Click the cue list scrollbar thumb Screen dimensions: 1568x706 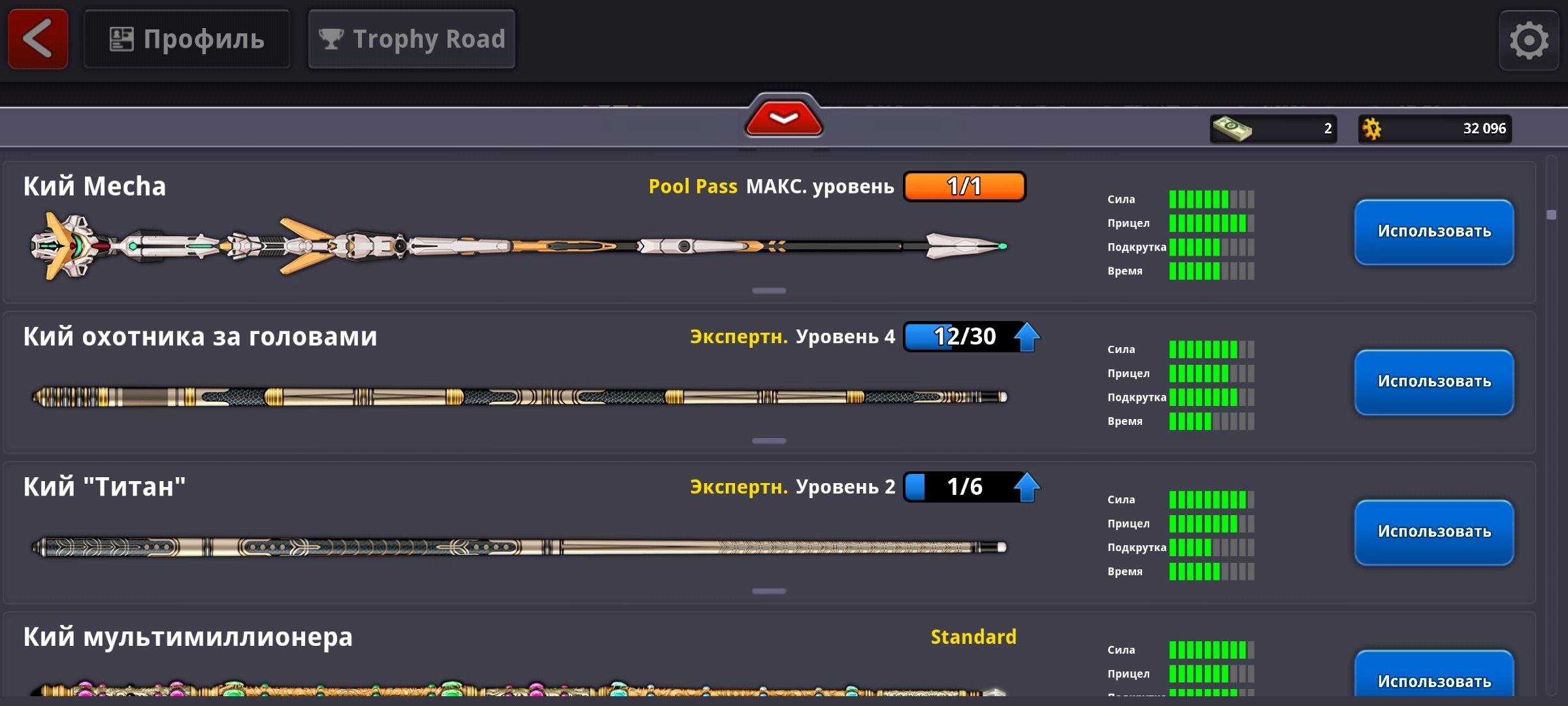click(1552, 215)
